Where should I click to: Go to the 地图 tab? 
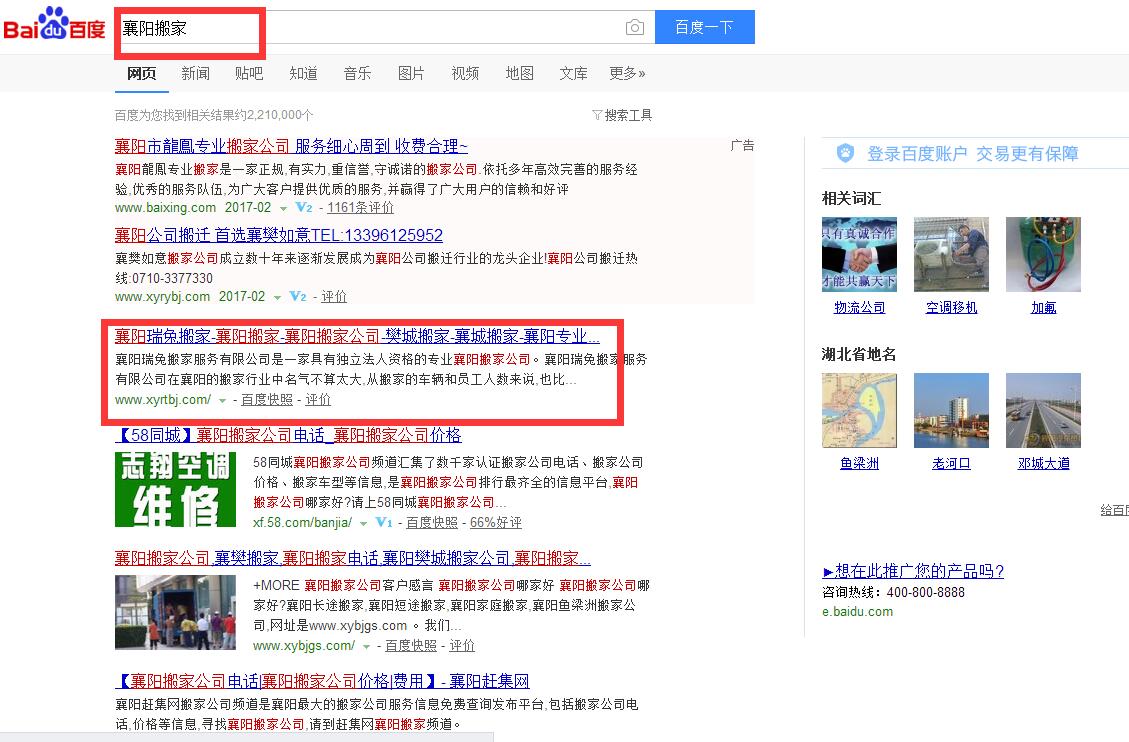[x=519, y=73]
